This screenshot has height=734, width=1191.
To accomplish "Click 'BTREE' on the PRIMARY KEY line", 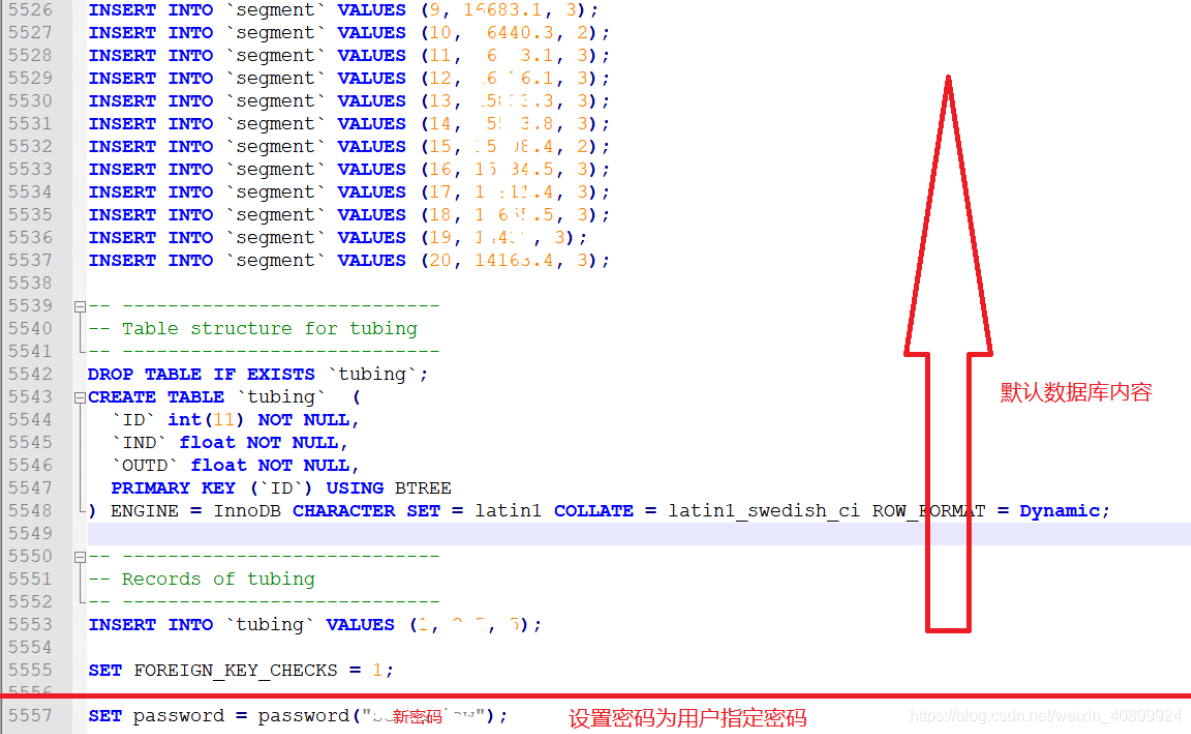I will pyautogui.click(x=422, y=489).
